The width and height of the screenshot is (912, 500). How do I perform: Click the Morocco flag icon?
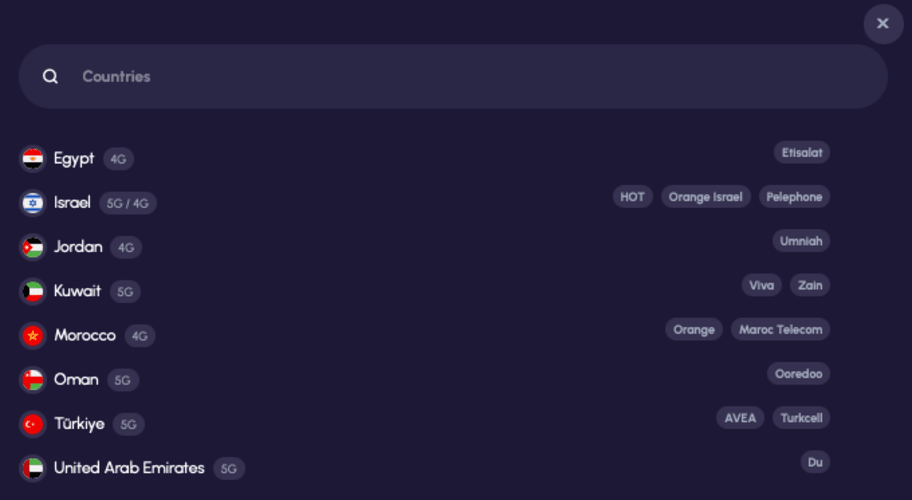click(x=33, y=335)
